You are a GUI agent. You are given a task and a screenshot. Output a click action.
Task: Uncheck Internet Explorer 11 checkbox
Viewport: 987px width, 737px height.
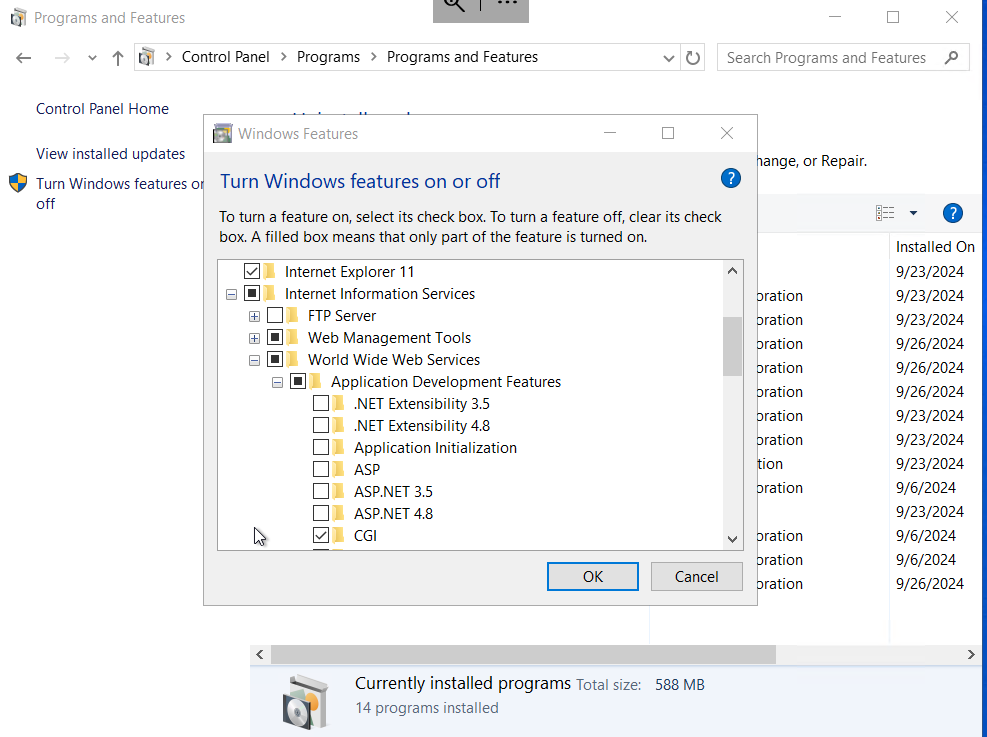click(x=252, y=271)
